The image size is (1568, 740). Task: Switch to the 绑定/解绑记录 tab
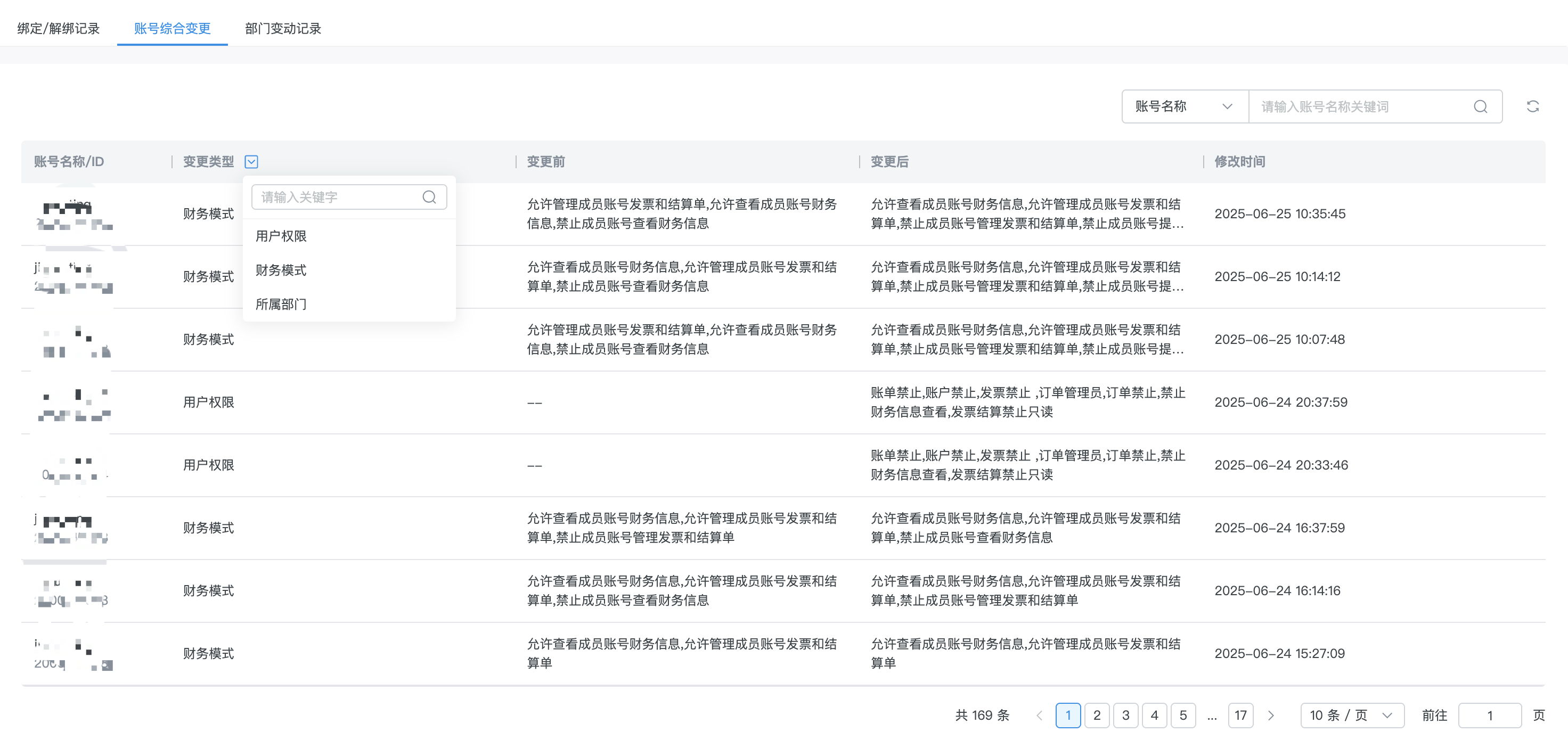[x=59, y=28]
